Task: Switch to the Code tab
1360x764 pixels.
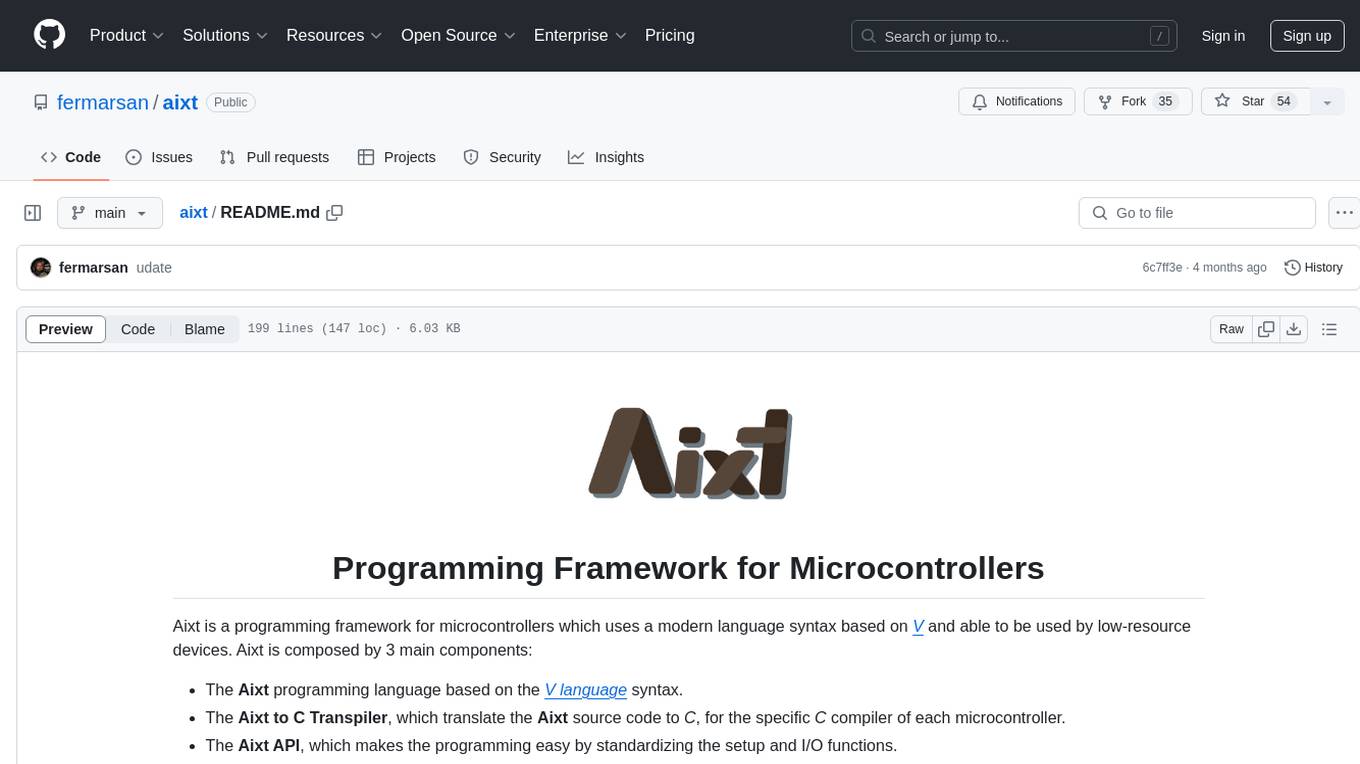Action: point(71,157)
